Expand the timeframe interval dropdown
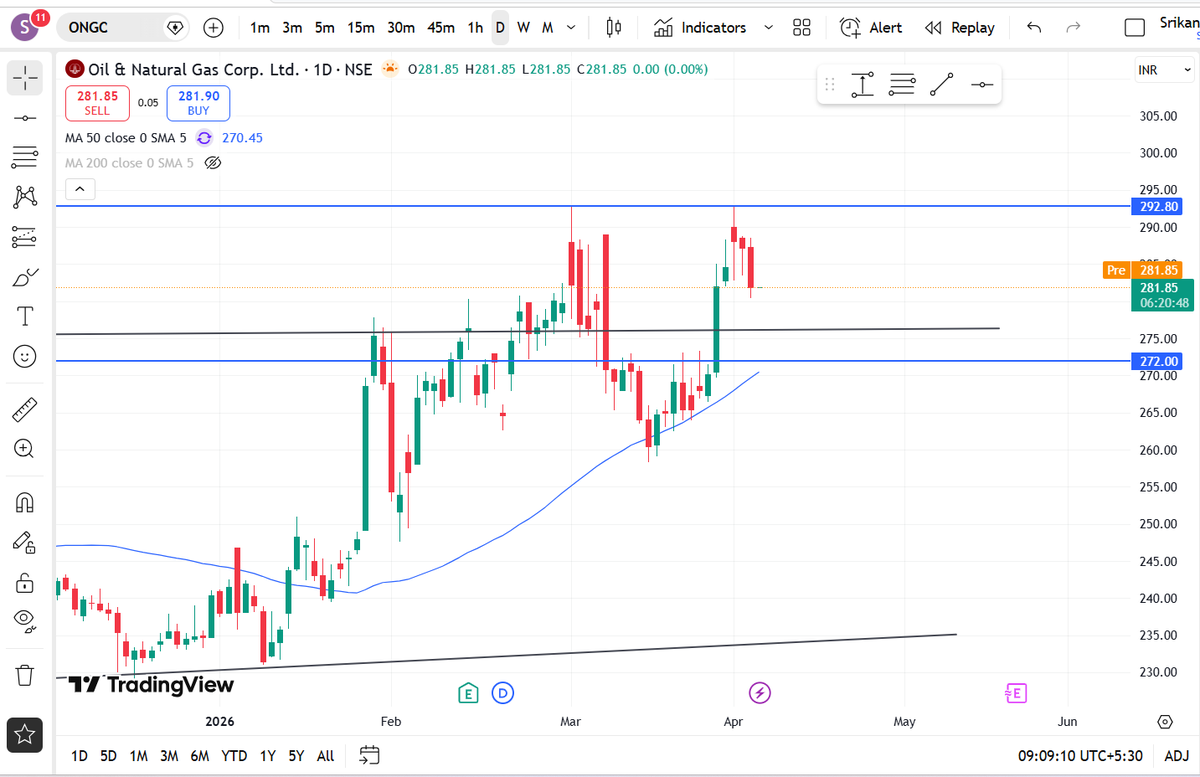This screenshot has width=1200, height=777. (x=571, y=28)
